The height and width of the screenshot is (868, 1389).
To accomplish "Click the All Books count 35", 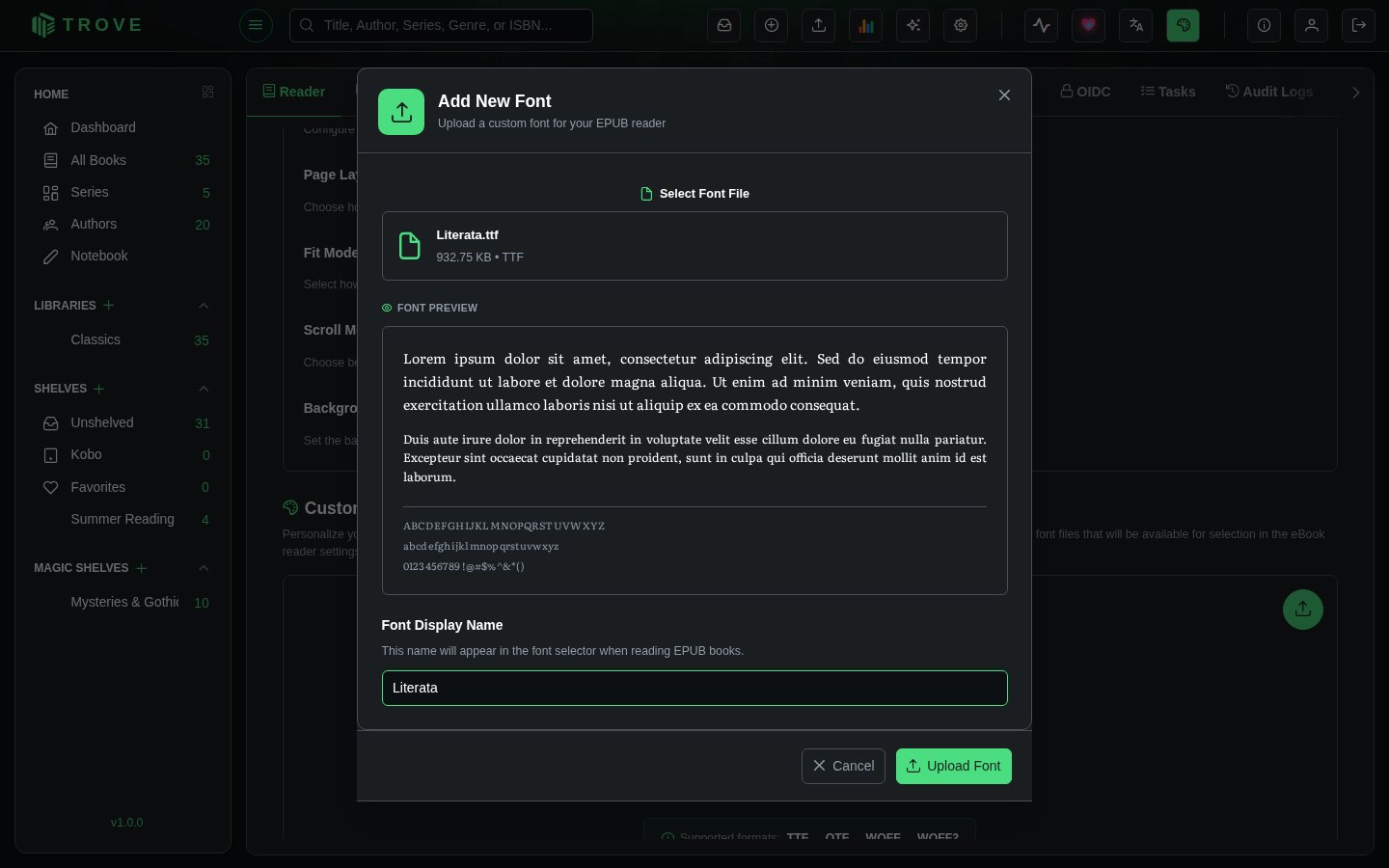I will tap(203, 160).
